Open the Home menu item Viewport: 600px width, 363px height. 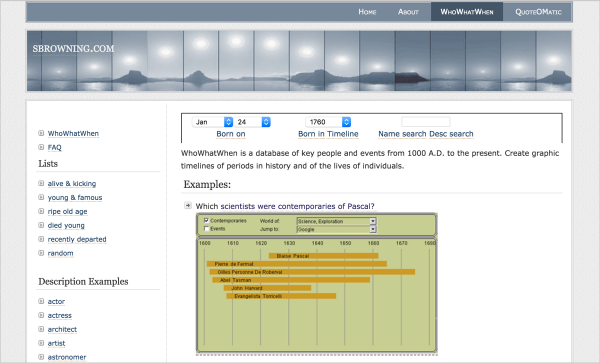click(x=367, y=12)
